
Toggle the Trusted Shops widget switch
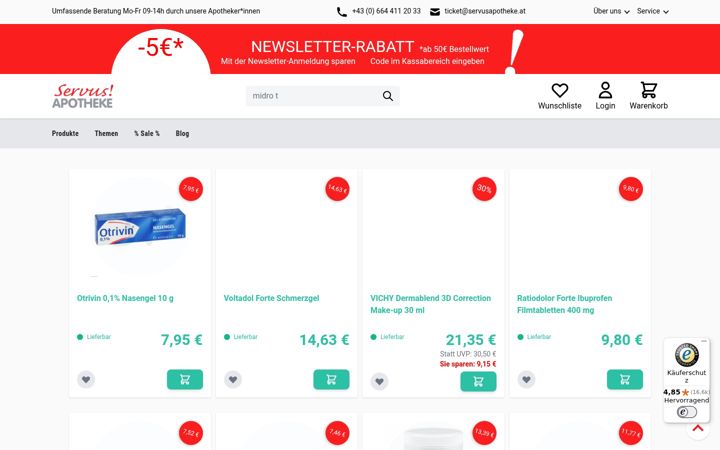pyautogui.click(x=686, y=412)
